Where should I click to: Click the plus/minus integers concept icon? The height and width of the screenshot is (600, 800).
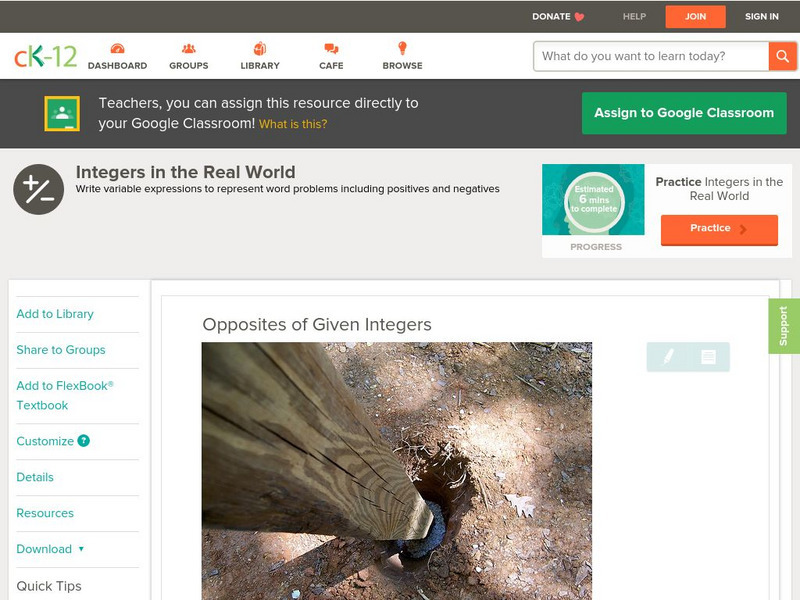(38, 189)
